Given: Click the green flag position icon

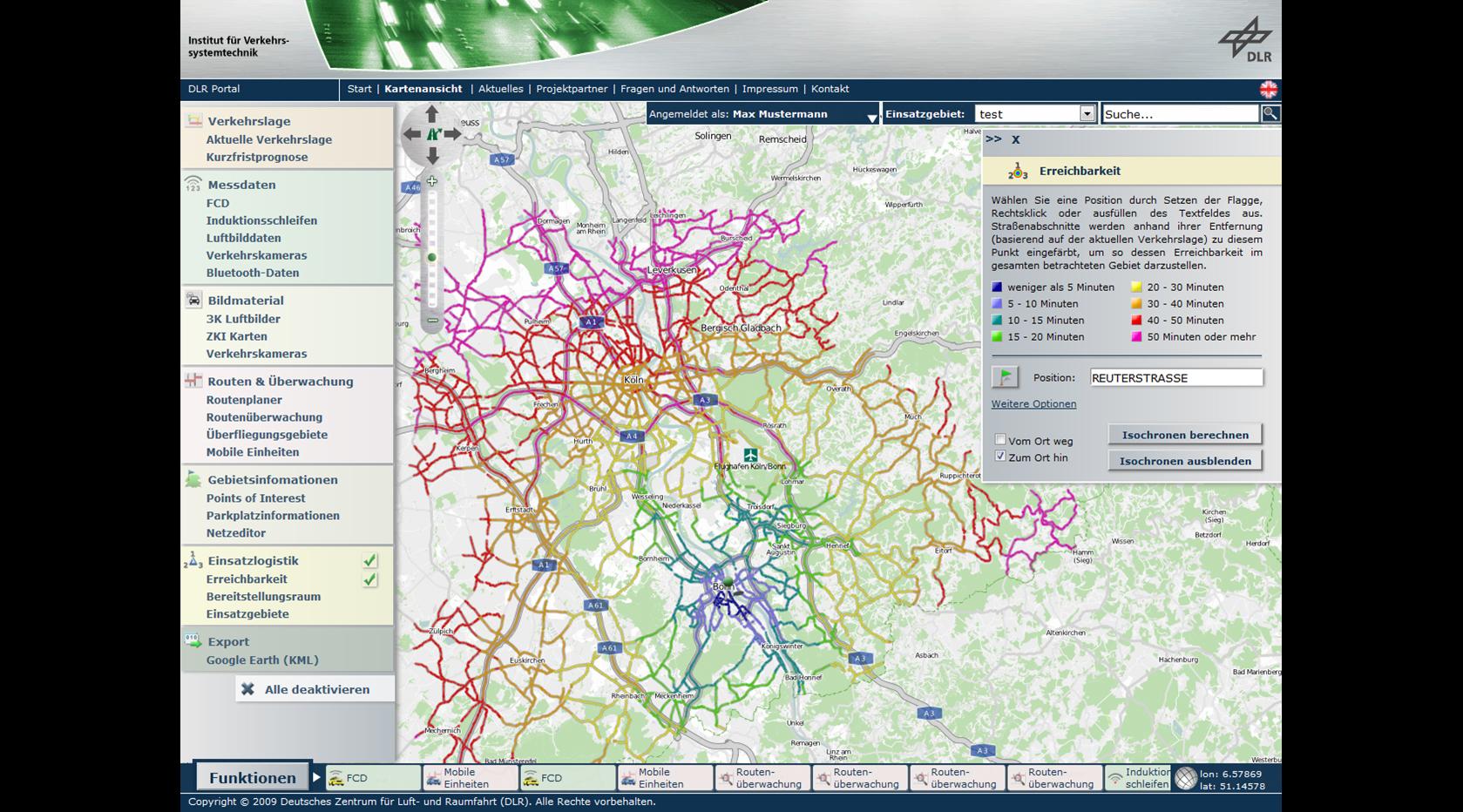Looking at the screenshot, I should click(x=1006, y=377).
